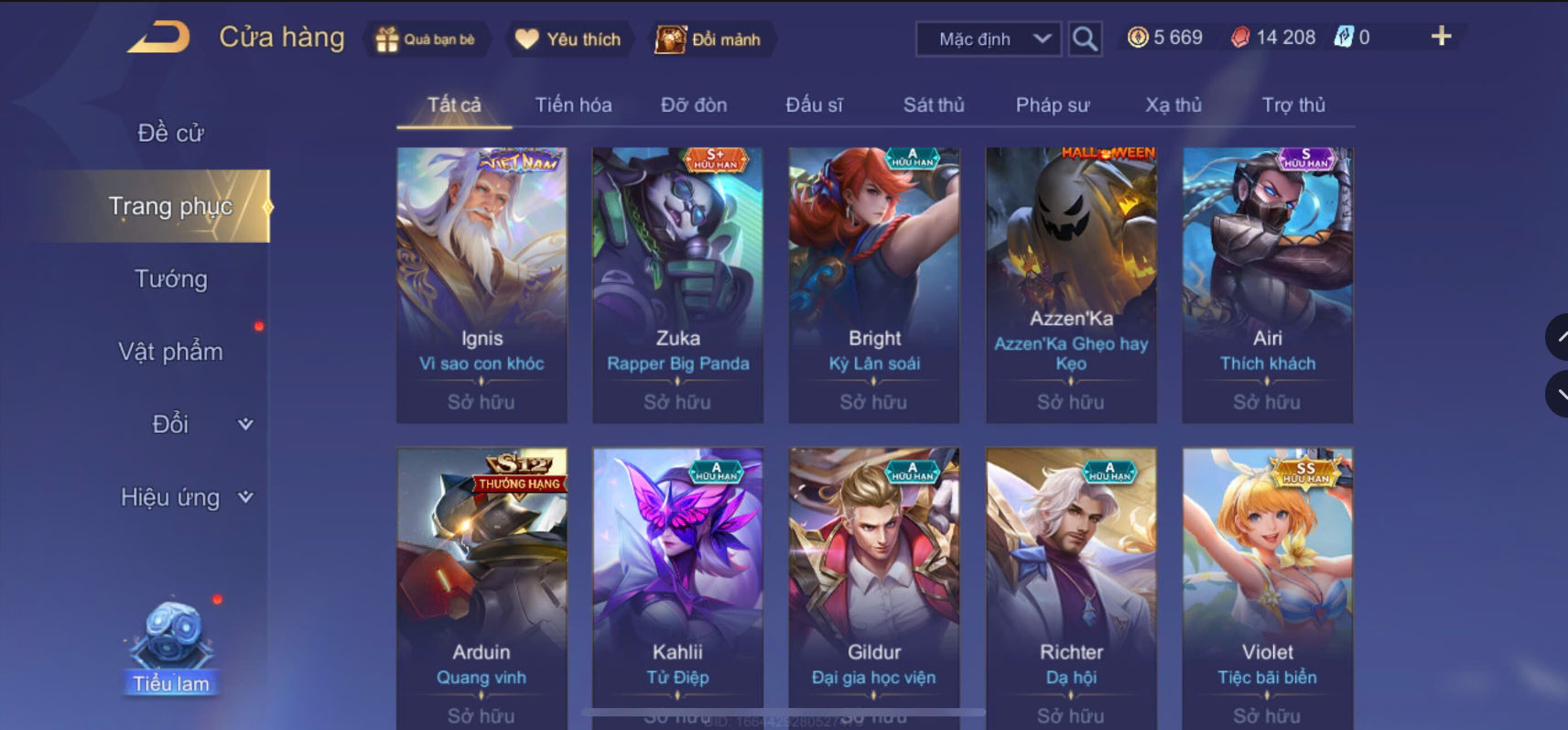Viewport: 1568px width, 730px height.
Task: Select Vật phẩm in the left sidebar
Action: [171, 352]
